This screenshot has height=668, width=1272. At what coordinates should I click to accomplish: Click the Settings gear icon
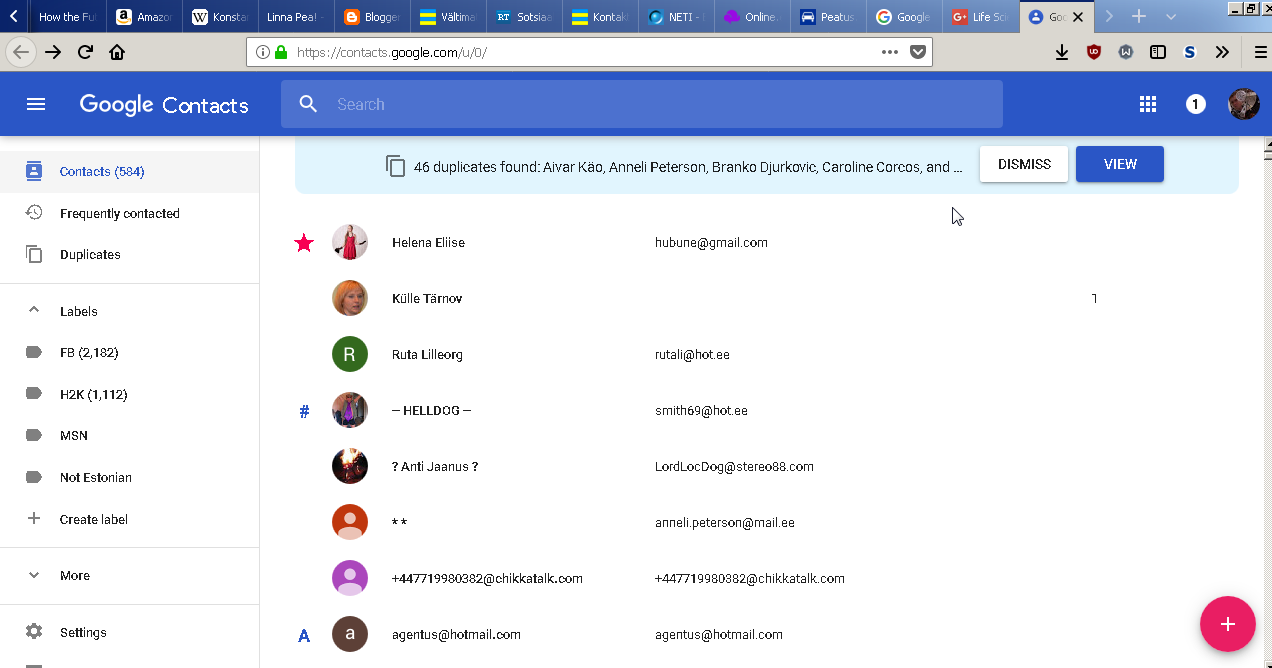34,632
